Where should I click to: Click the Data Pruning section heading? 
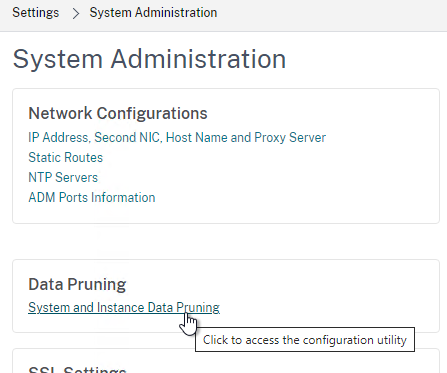pos(77,285)
